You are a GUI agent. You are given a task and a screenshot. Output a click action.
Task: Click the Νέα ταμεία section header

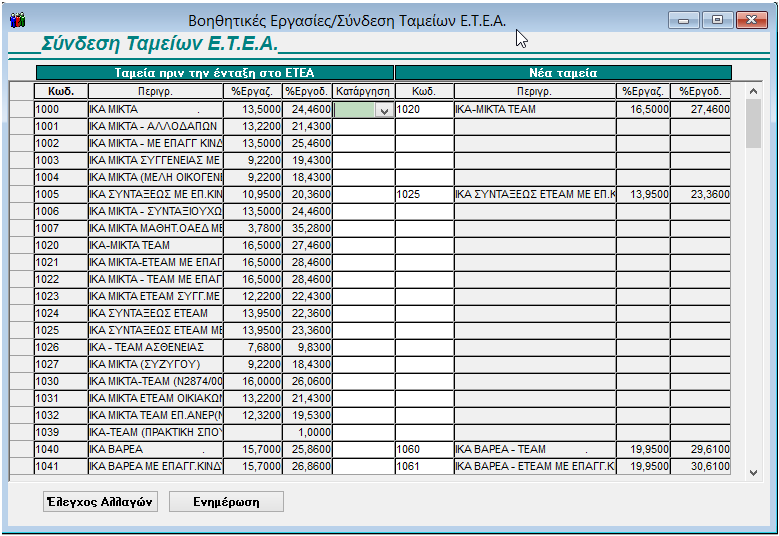click(563, 73)
